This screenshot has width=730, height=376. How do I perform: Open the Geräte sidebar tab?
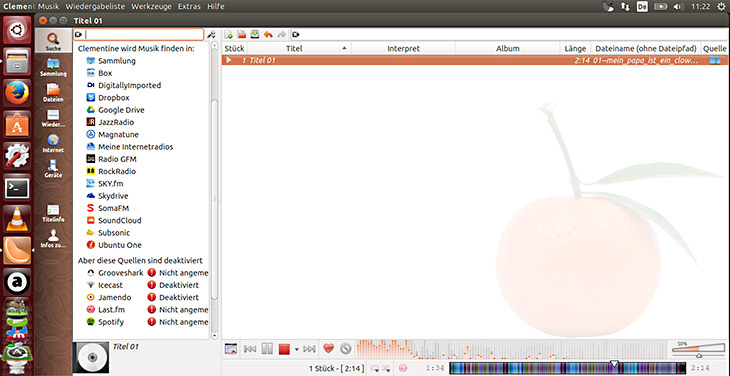point(53,168)
